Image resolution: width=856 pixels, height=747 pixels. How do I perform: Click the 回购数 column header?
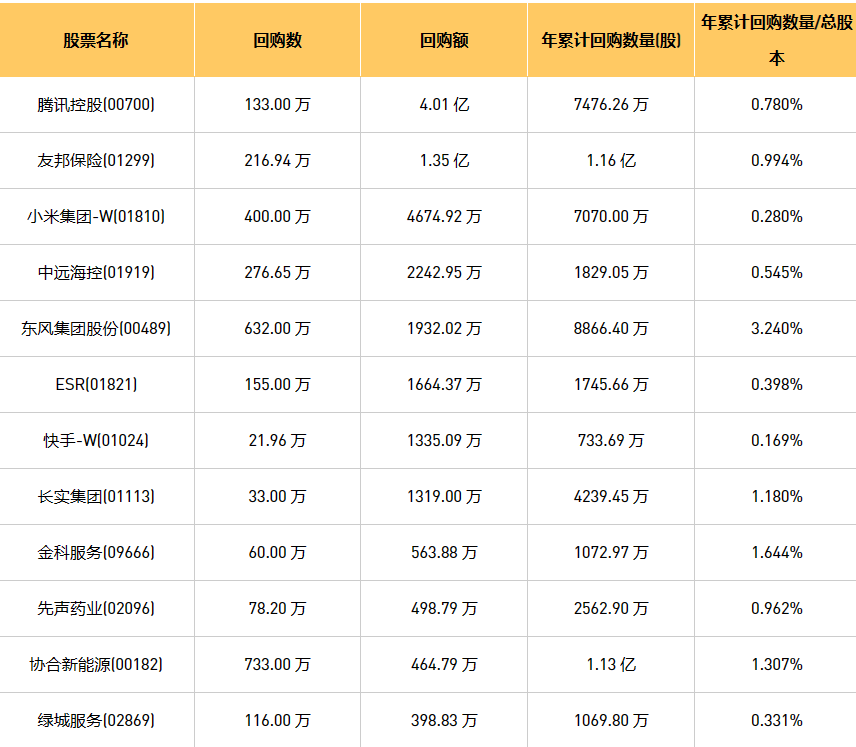[x=277, y=40]
